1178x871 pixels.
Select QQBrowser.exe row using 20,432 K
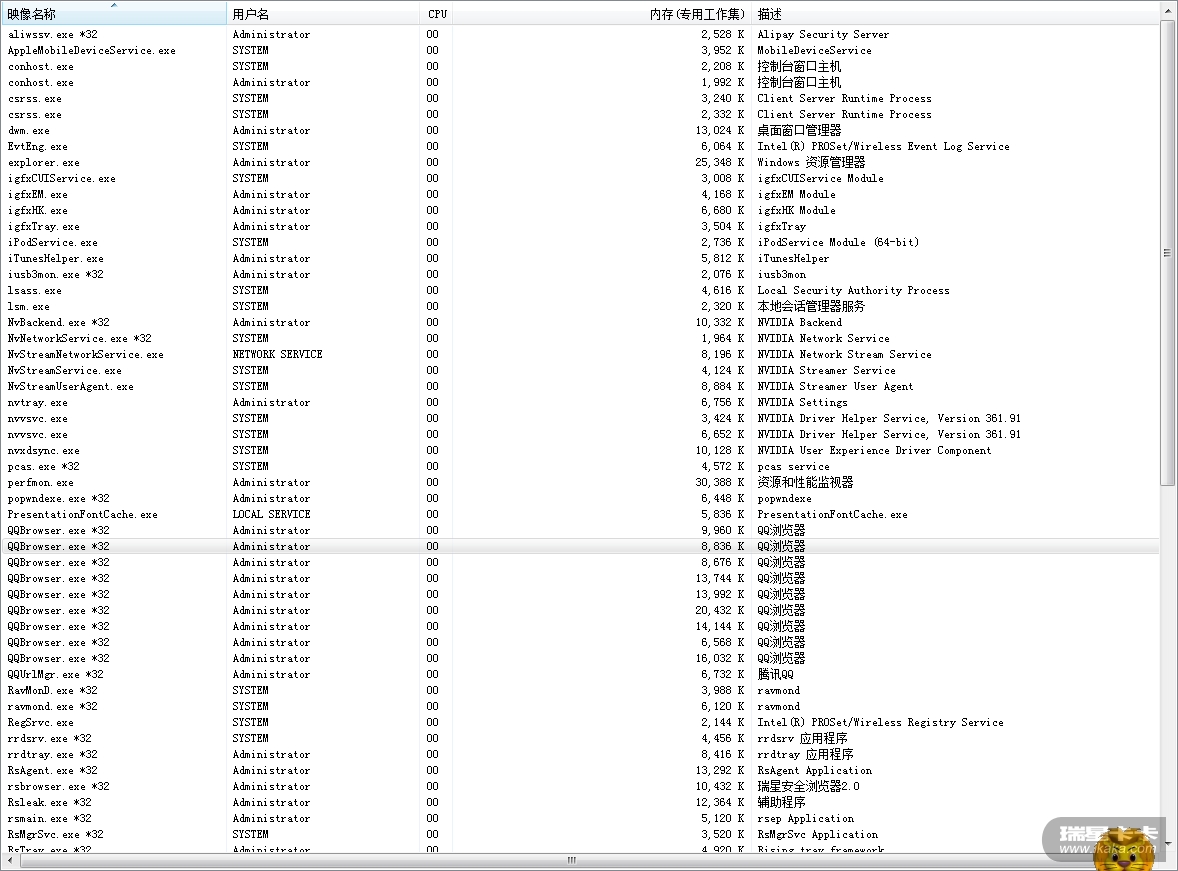[x=580, y=610]
